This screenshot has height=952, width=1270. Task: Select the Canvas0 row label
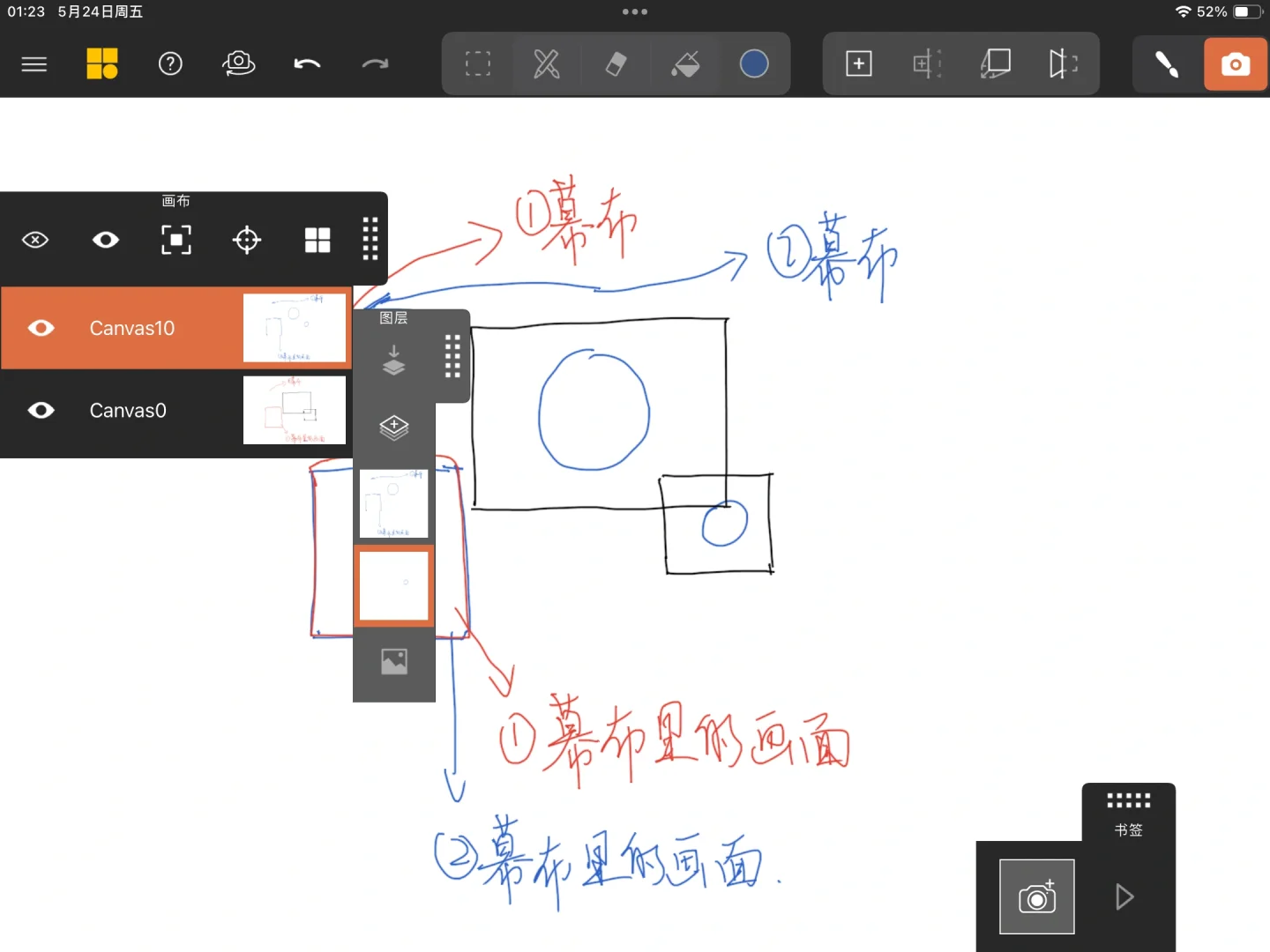(128, 410)
